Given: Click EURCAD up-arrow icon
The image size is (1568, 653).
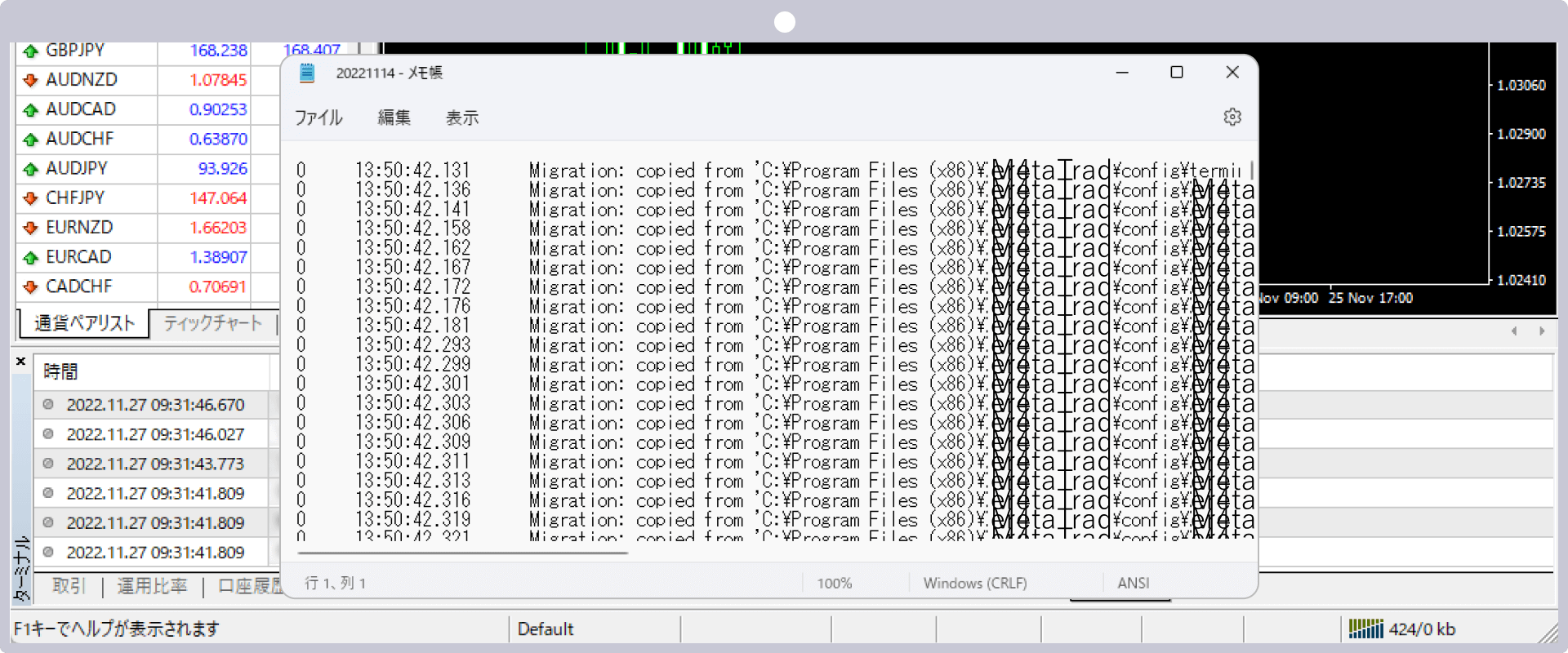Looking at the screenshot, I should 31,257.
